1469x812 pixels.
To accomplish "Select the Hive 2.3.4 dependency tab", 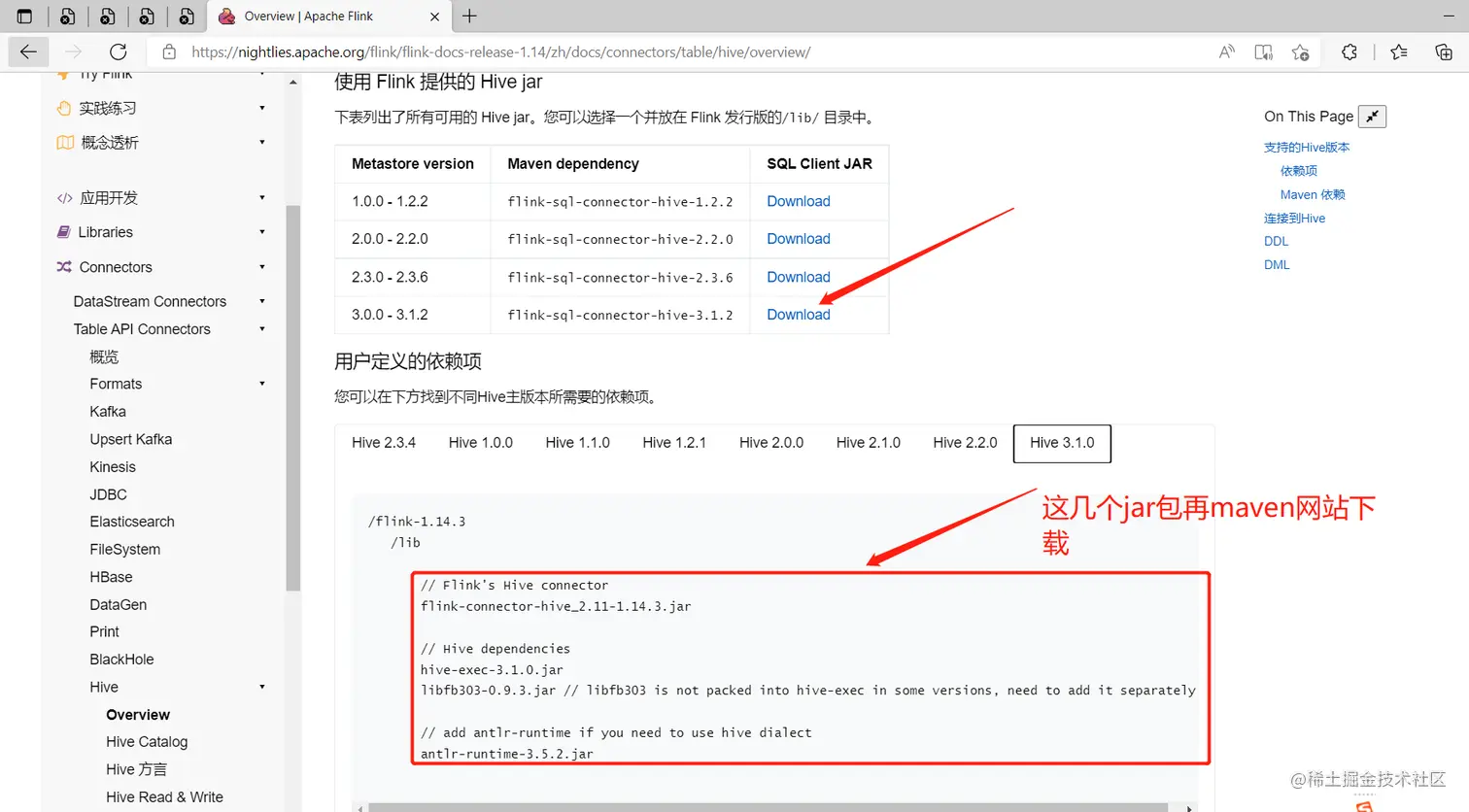I will tap(384, 443).
